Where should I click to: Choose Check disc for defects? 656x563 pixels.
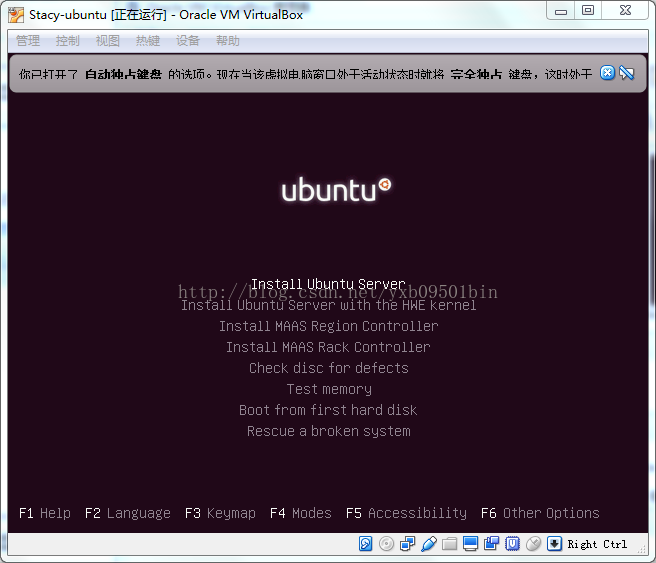[328, 368]
